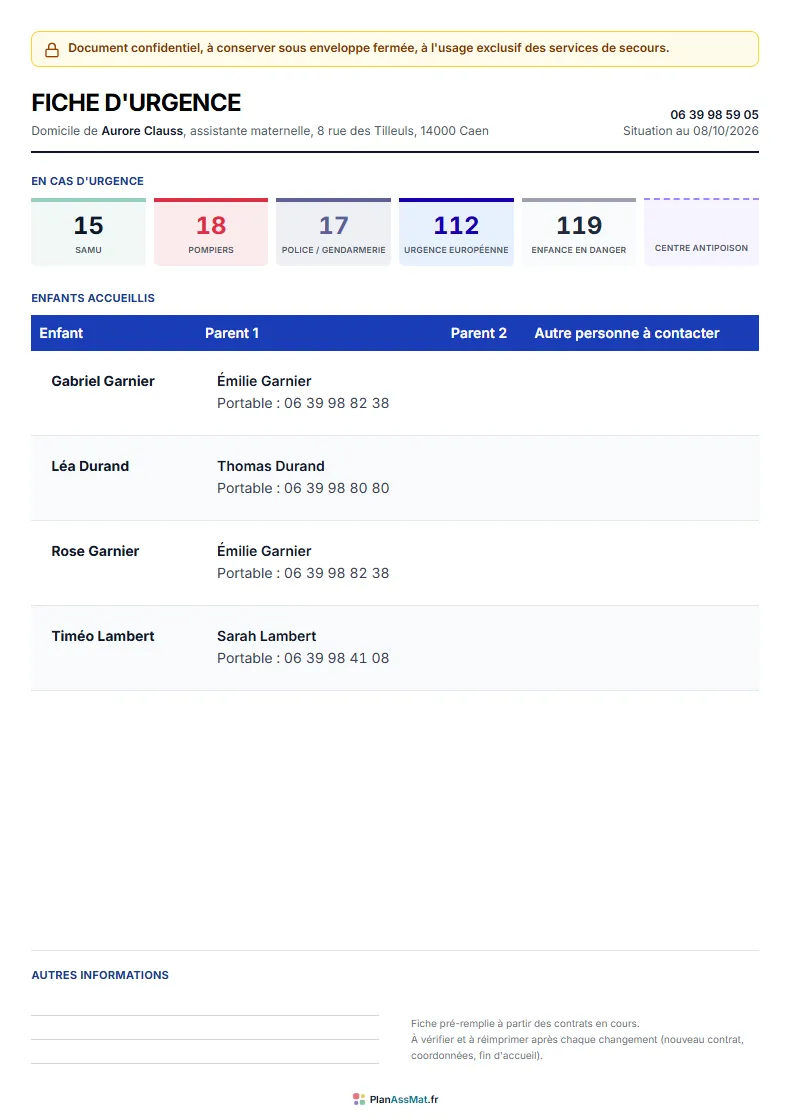Select the 18 Pompiers emergency card
The image size is (791, 1120).
(x=211, y=232)
